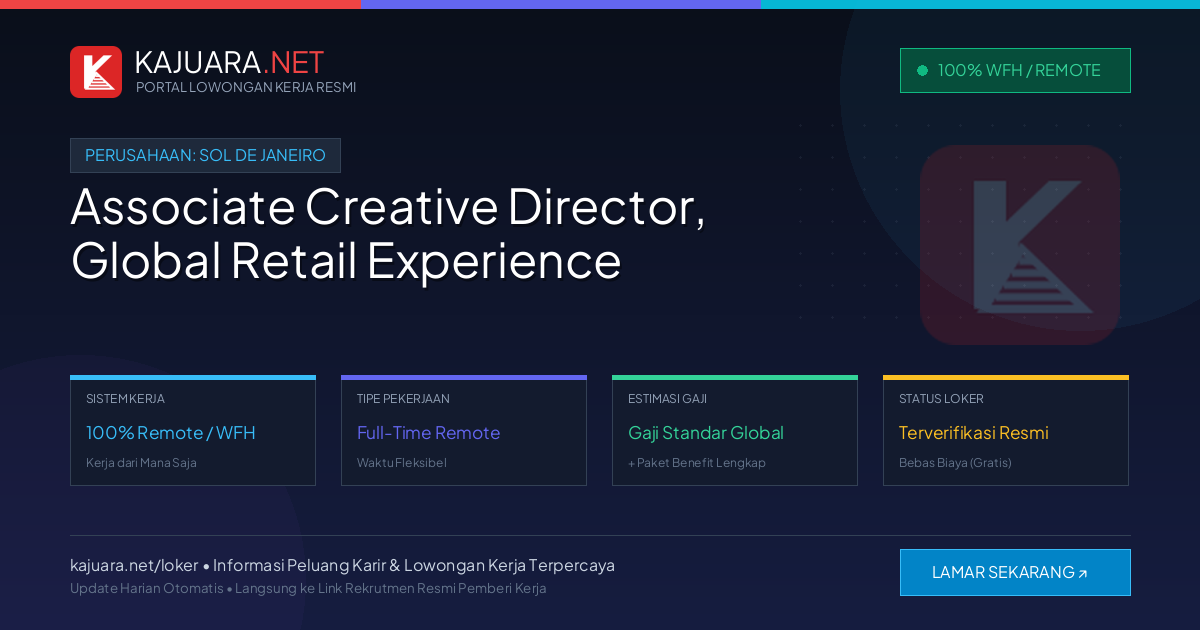Open the kajuara.net/loker link text
This screenshot has height=630, width=1200.
coord(134,565)
